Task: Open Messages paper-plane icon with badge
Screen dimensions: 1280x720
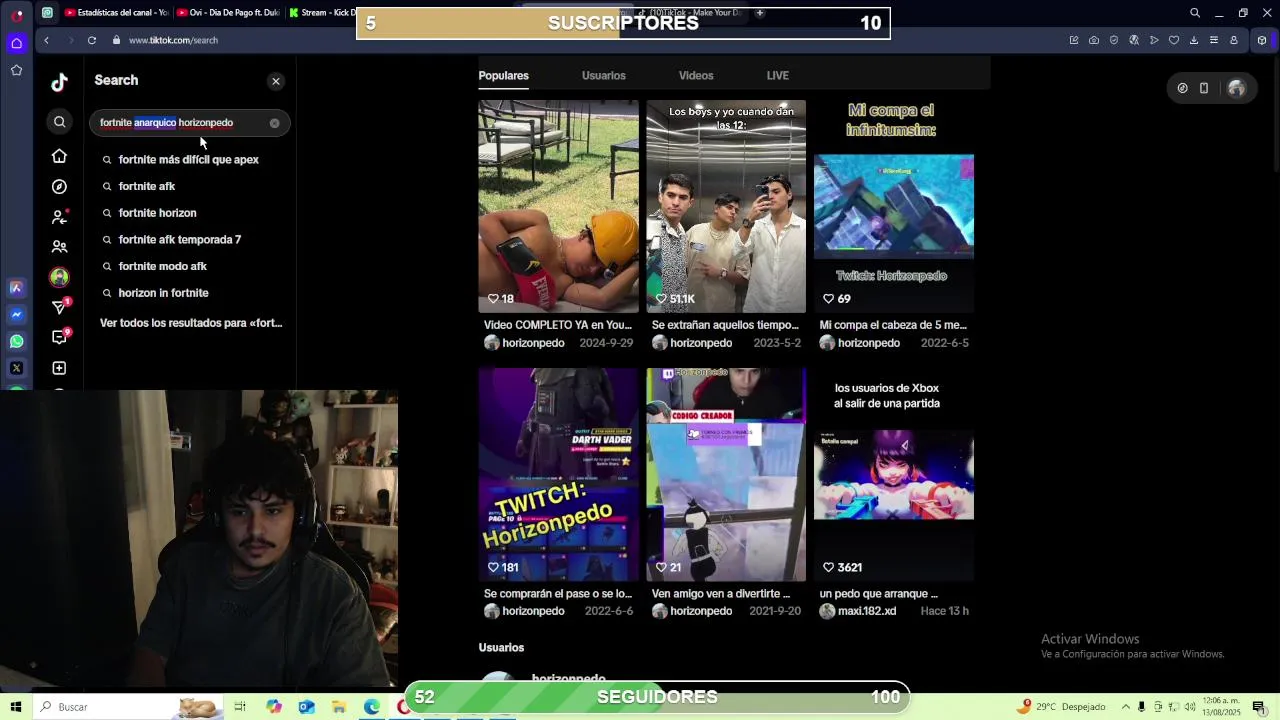Action: [59, 306]
